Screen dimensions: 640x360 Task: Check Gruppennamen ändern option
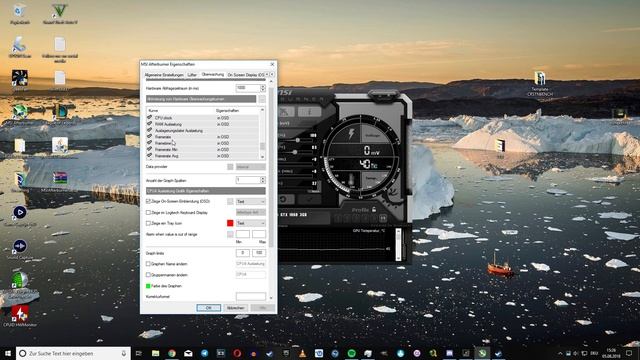(148, 275)
